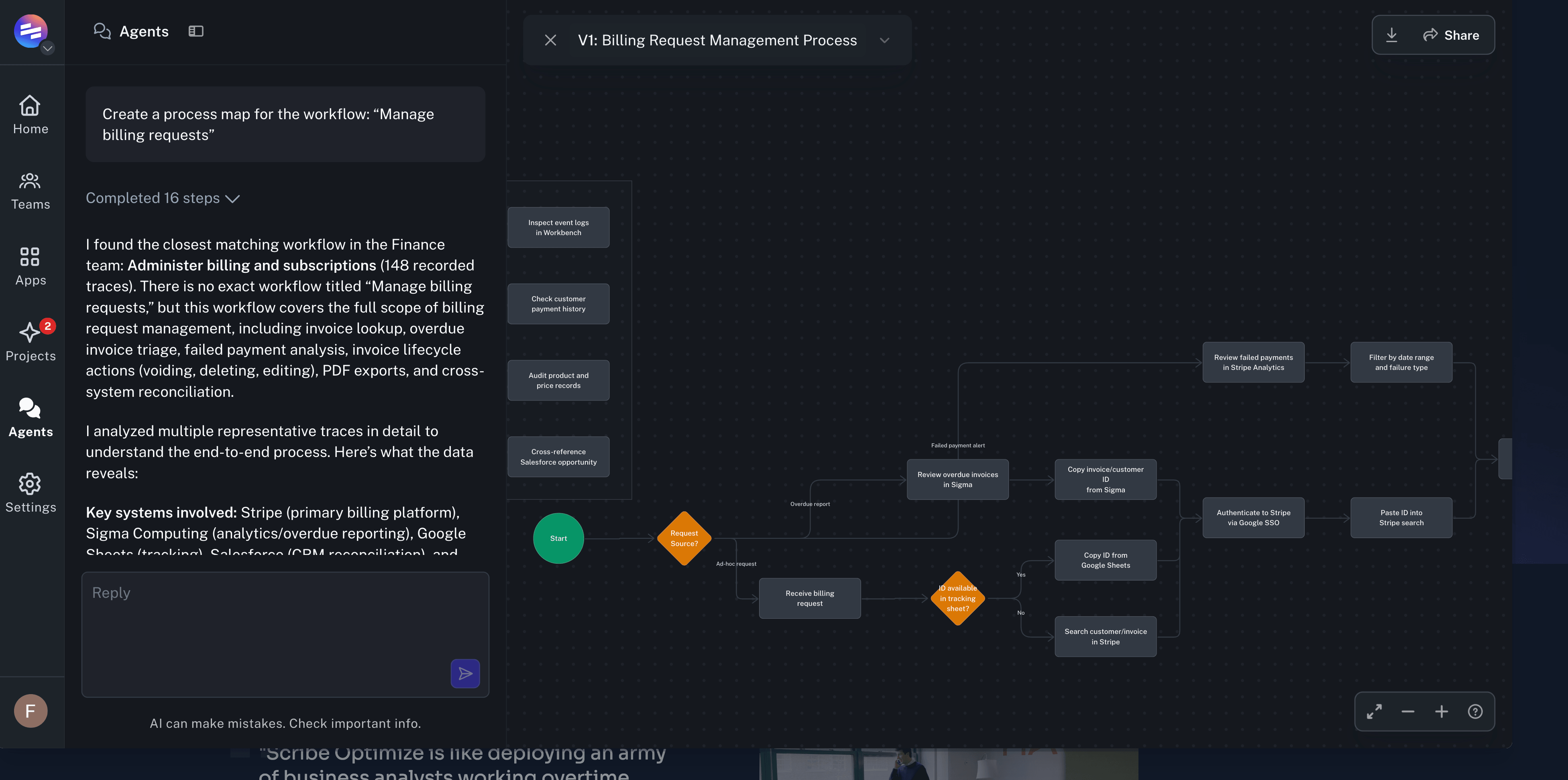Click the Failed payment alert edge label
This screenshot has width=1568, height=780.
tap(957, 445)
